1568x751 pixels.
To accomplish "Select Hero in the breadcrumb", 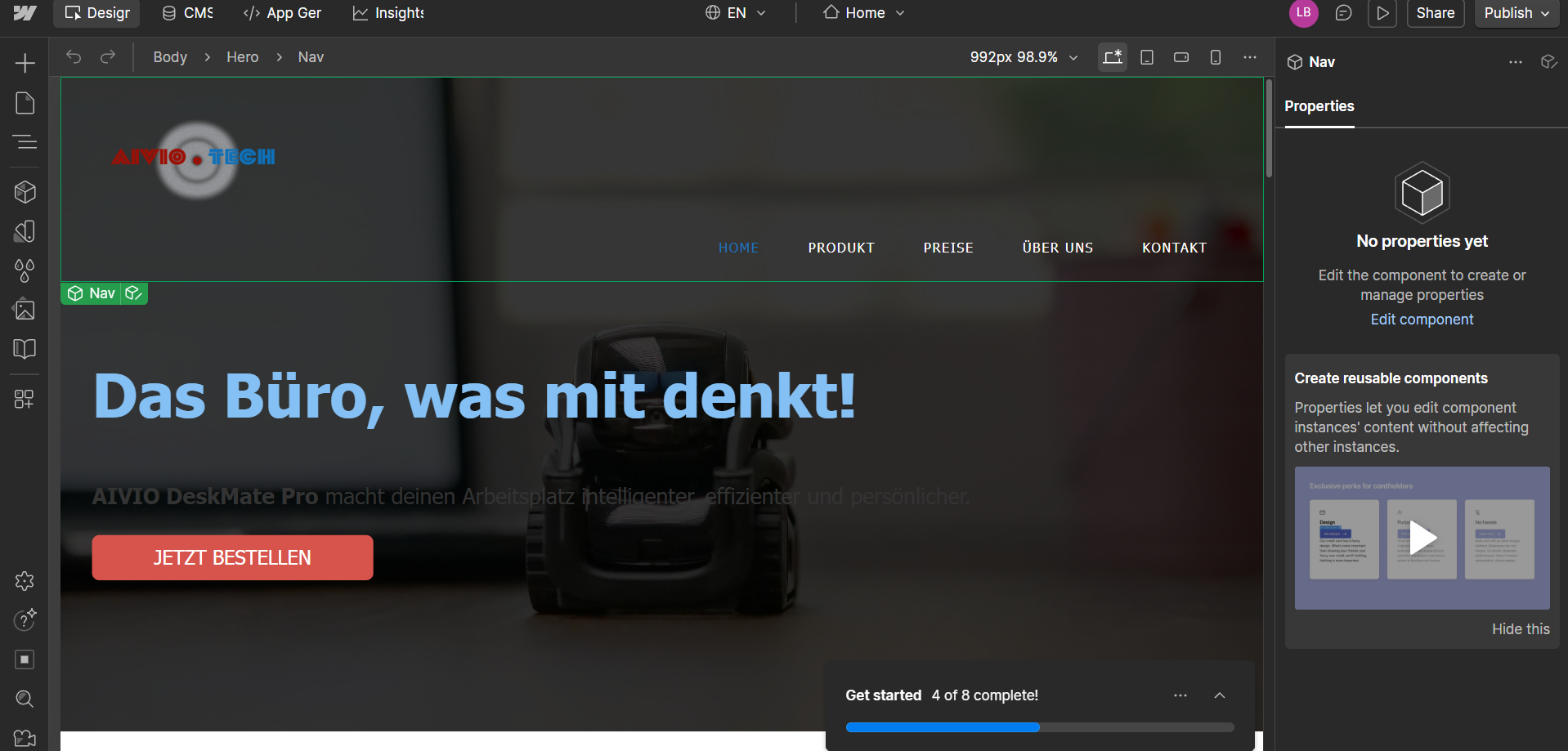I will [242, 57].
